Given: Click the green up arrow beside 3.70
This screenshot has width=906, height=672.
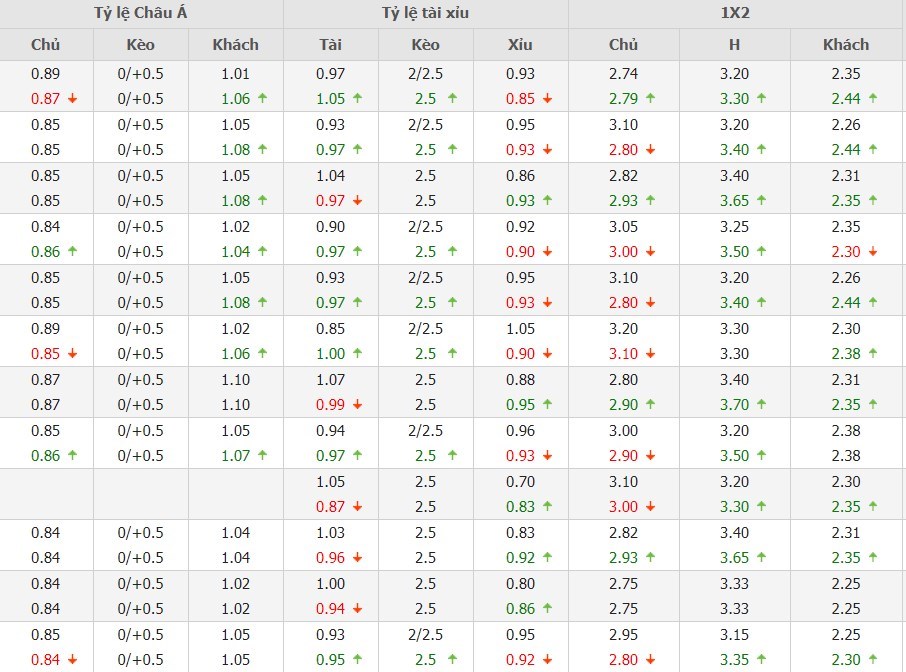Looking at the screenshot, I should click(x=761, y=405).
